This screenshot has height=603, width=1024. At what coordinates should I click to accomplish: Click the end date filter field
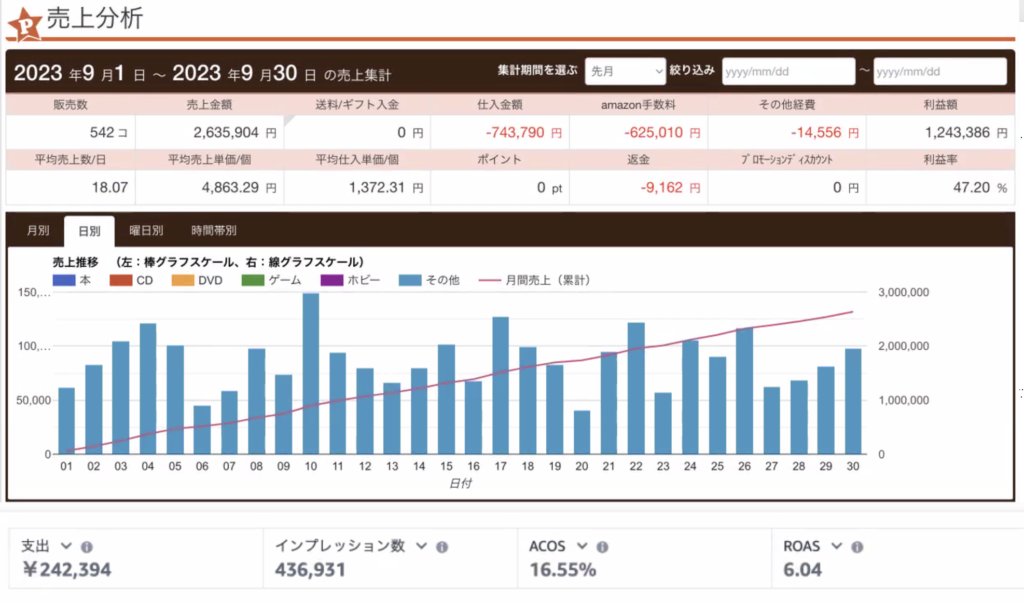[939, 71]
